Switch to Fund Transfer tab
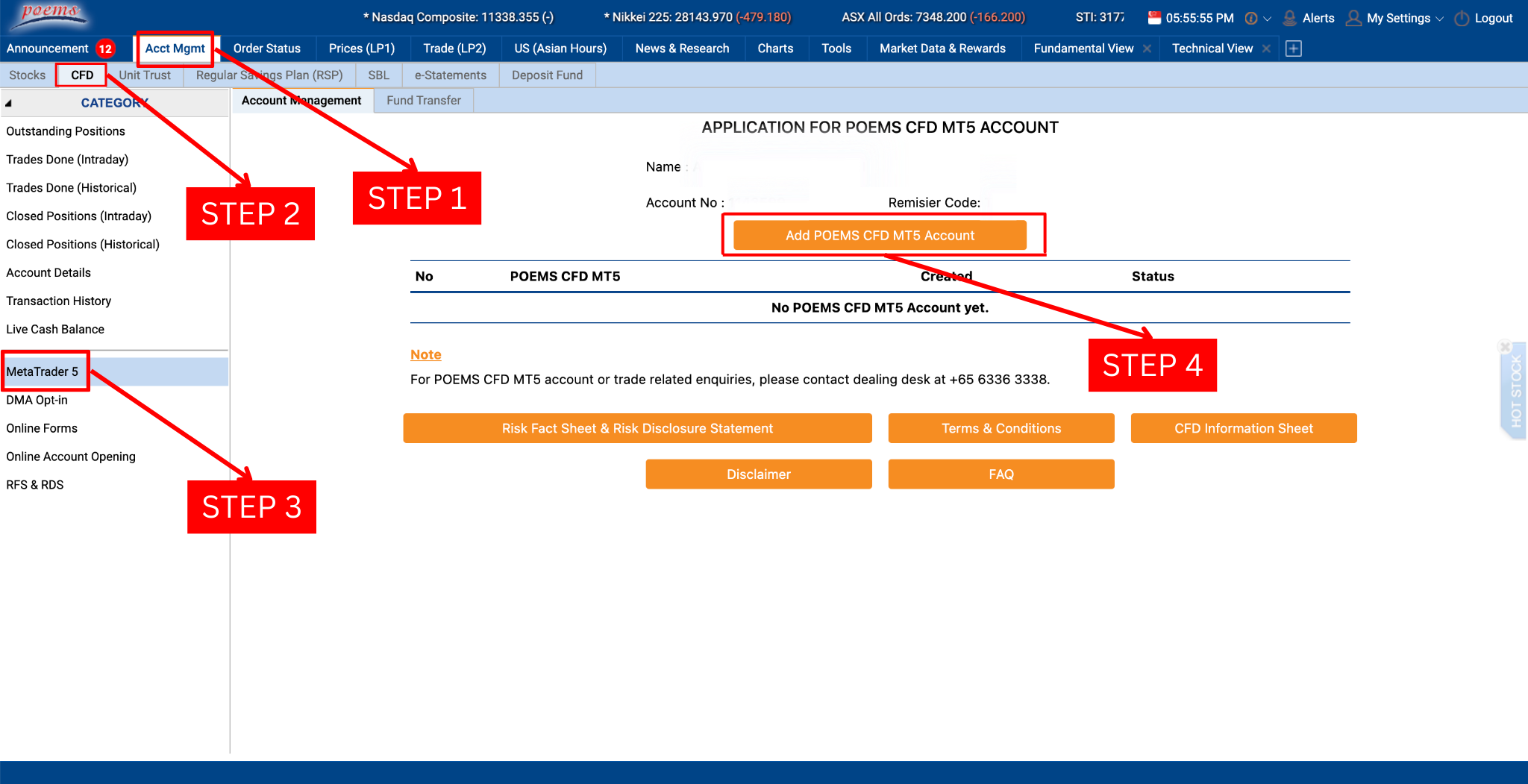The height and width of the screenshot is (784, 1528). (424, 101)
